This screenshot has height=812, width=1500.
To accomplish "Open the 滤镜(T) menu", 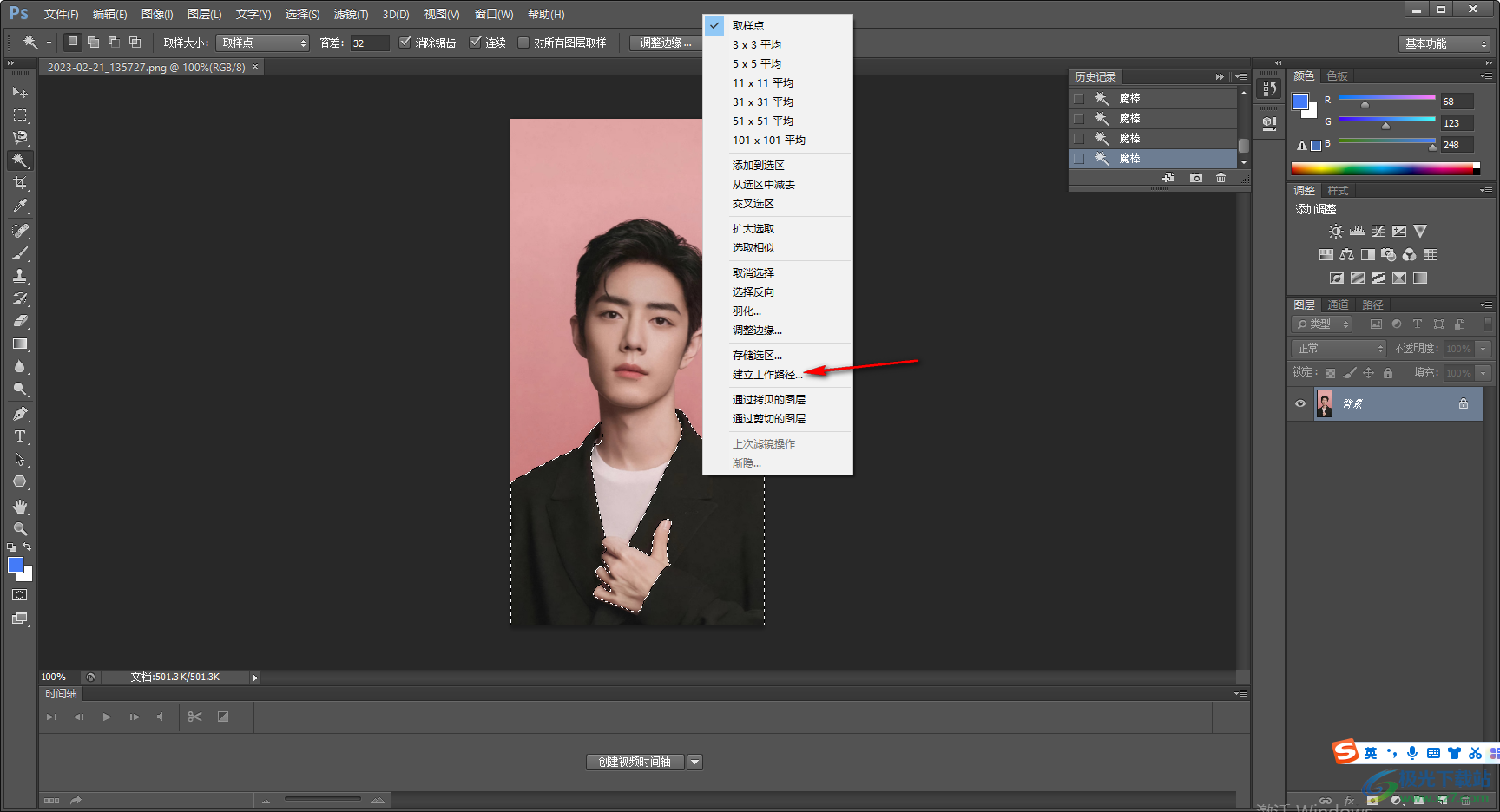I will click(x=351, y=14).
